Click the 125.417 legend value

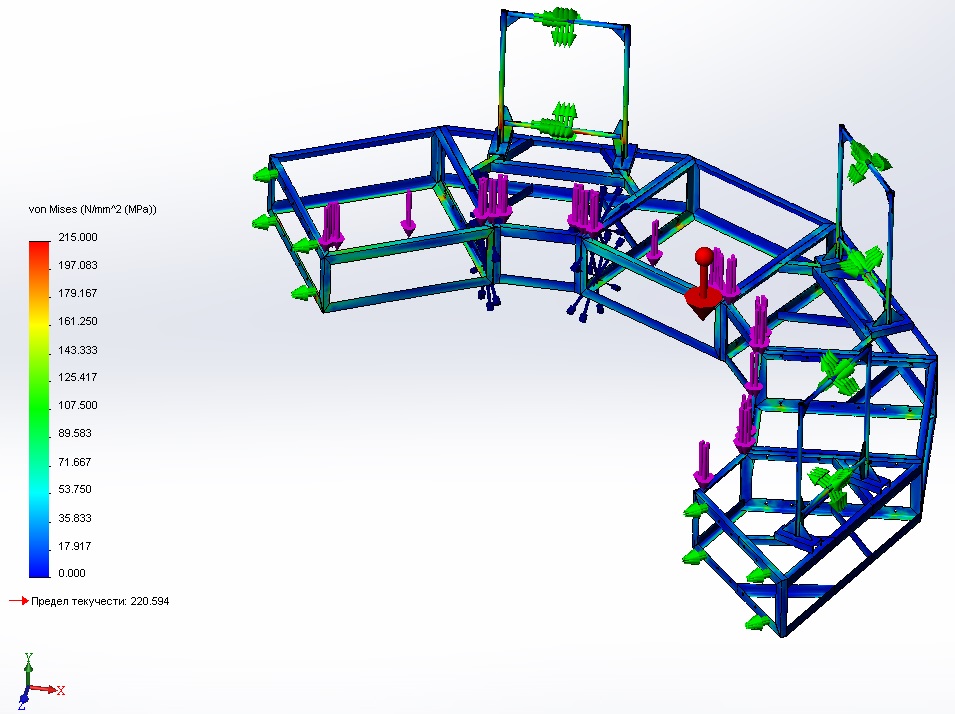pyautogui.click(x=77, y=377)
